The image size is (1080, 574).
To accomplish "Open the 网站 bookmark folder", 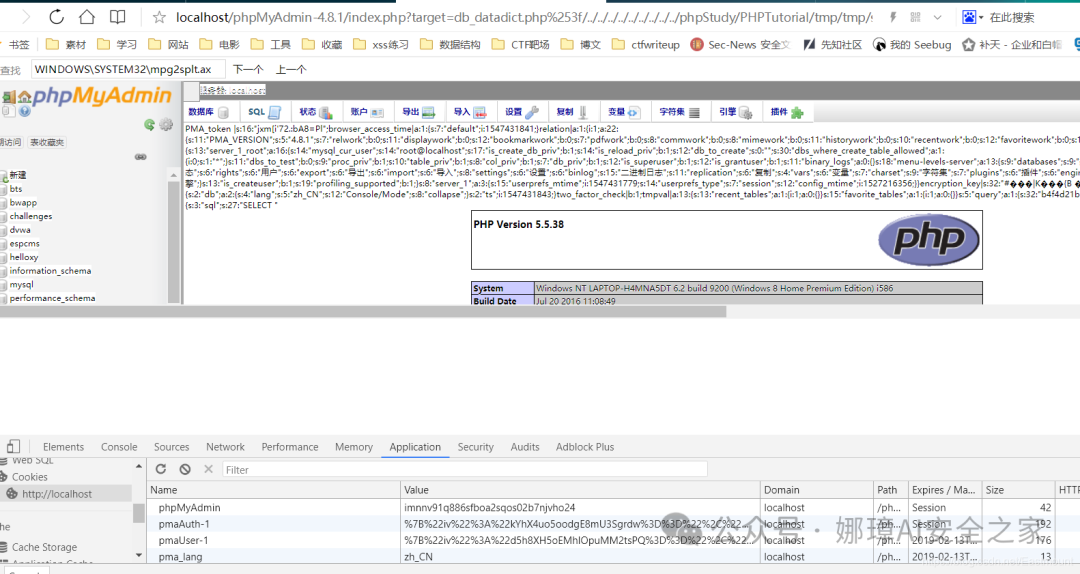I will pos(168,45).
